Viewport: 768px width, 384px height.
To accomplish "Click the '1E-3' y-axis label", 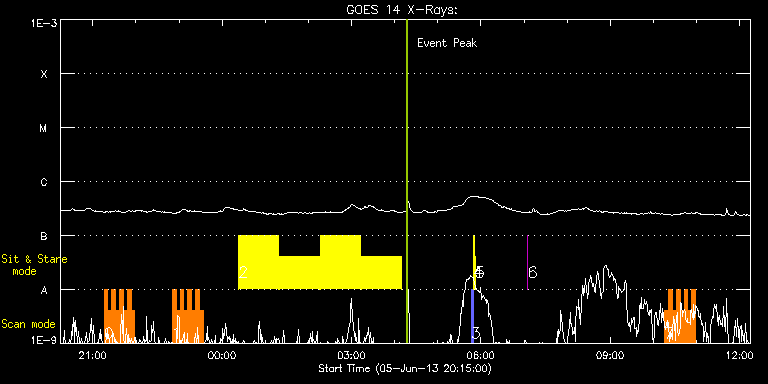I will pos(44,23).
